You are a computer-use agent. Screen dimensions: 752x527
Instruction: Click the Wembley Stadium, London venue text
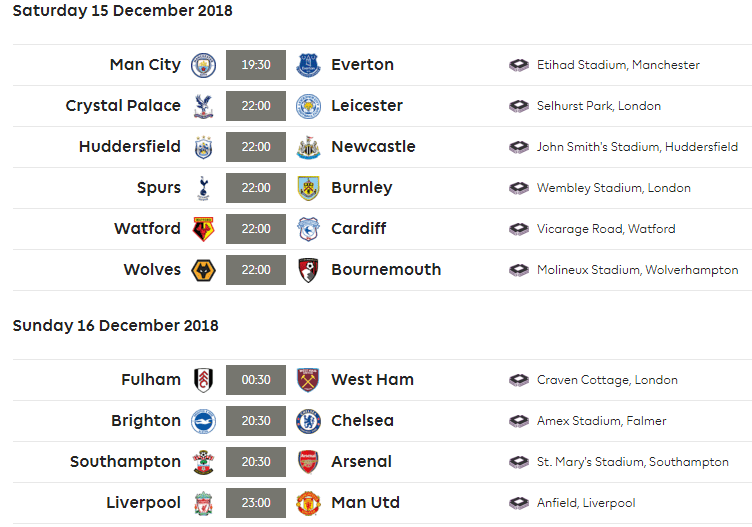614,188
